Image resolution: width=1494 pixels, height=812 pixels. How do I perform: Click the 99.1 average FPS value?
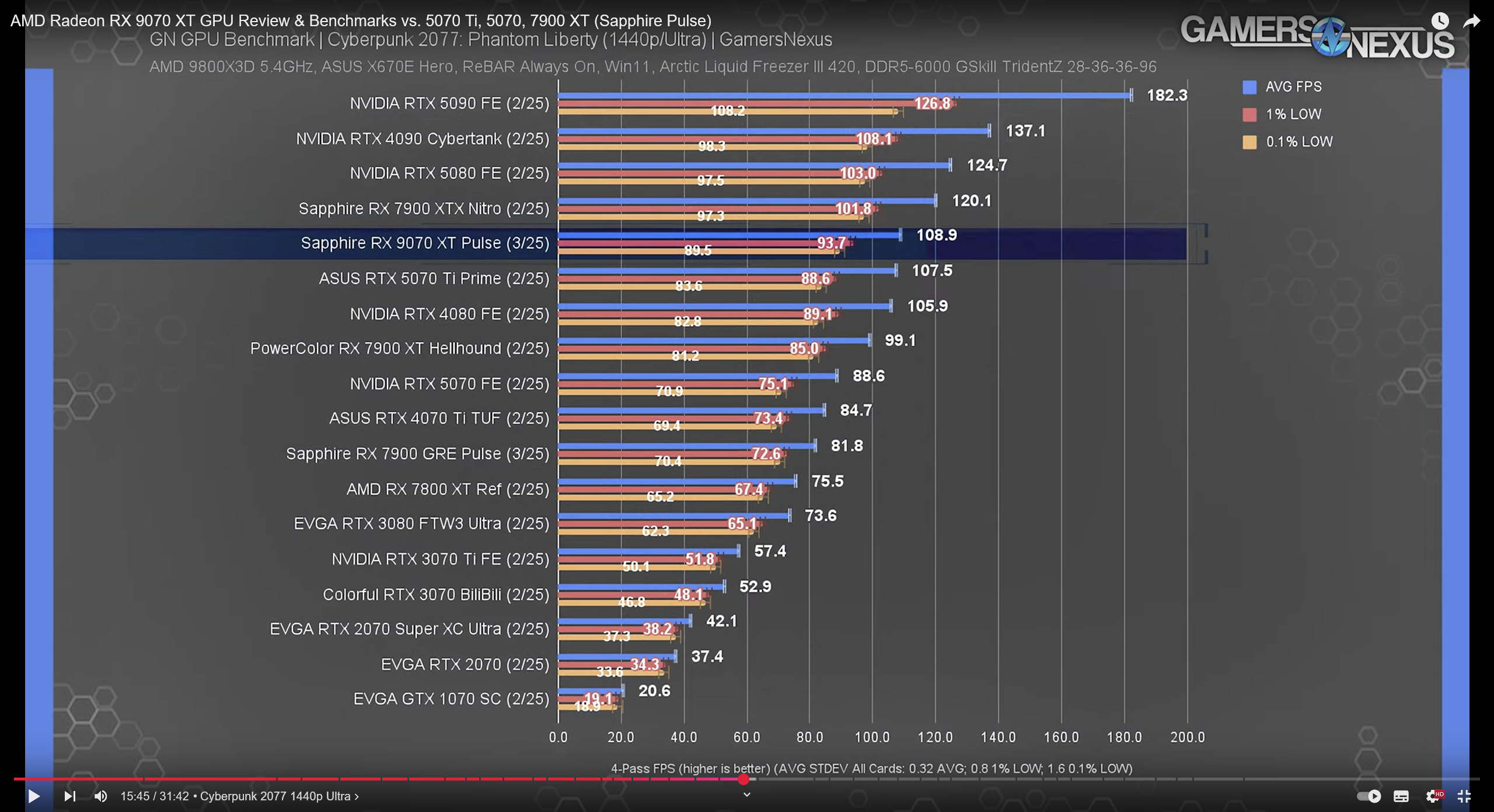pyautogui.click(x=900, y=341)
